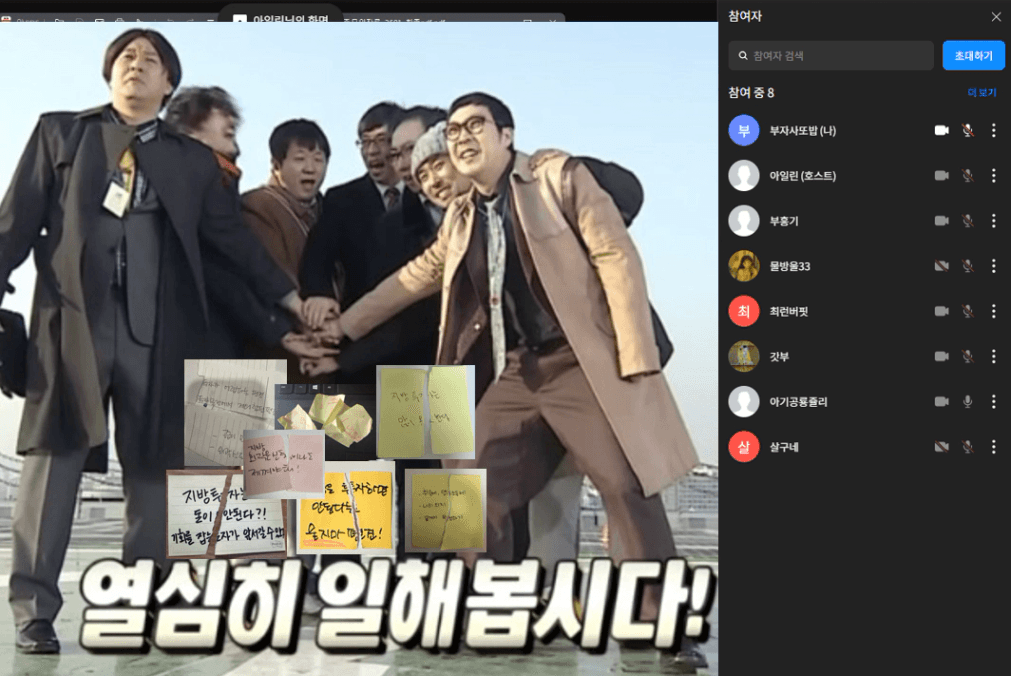Click the default avatar of 아기공룡둘리
This screenshot has width=1011, height=676.
pos(744,401)
